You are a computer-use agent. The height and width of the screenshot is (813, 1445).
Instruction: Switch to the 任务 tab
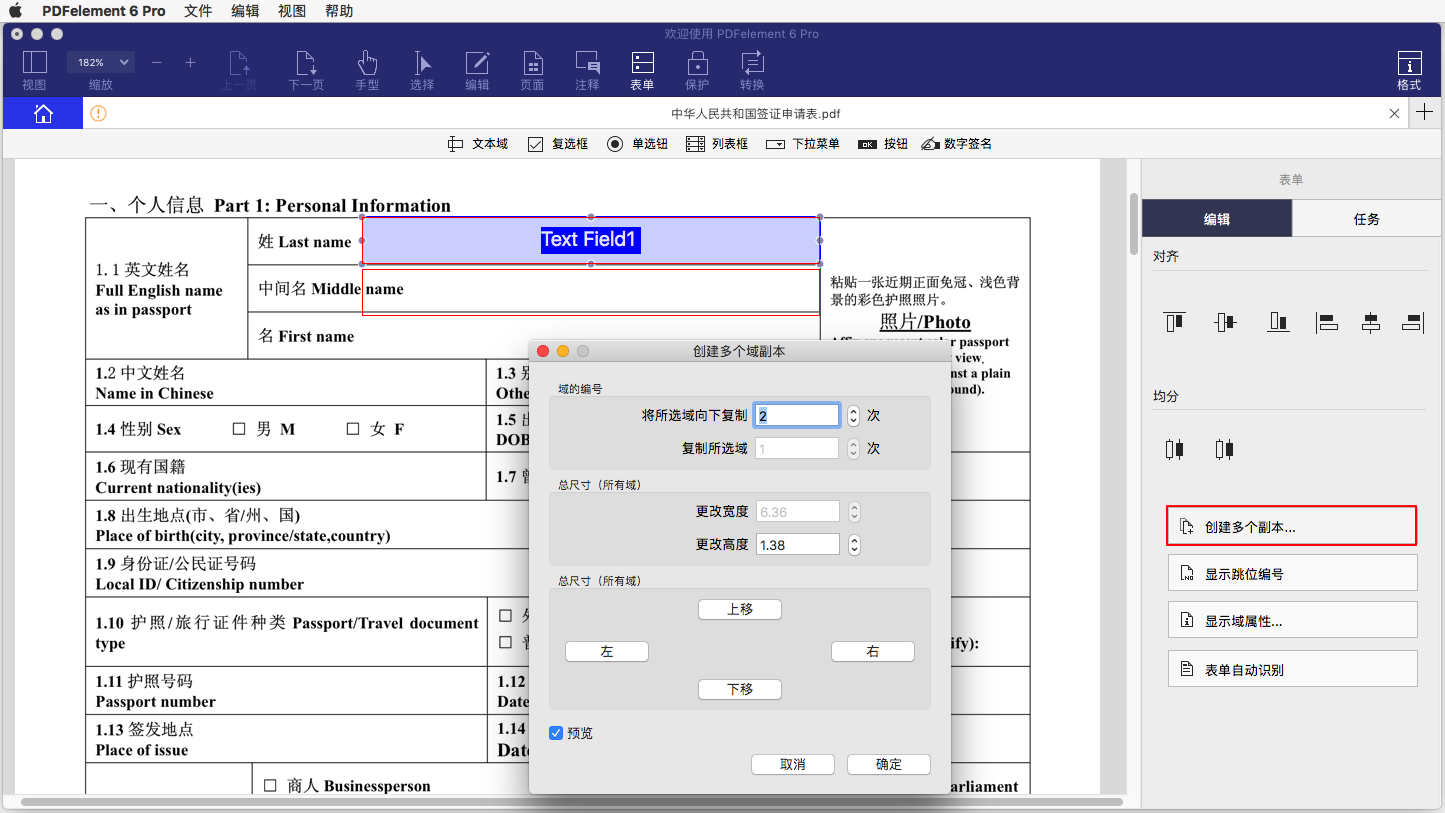tap(1367, 218)
